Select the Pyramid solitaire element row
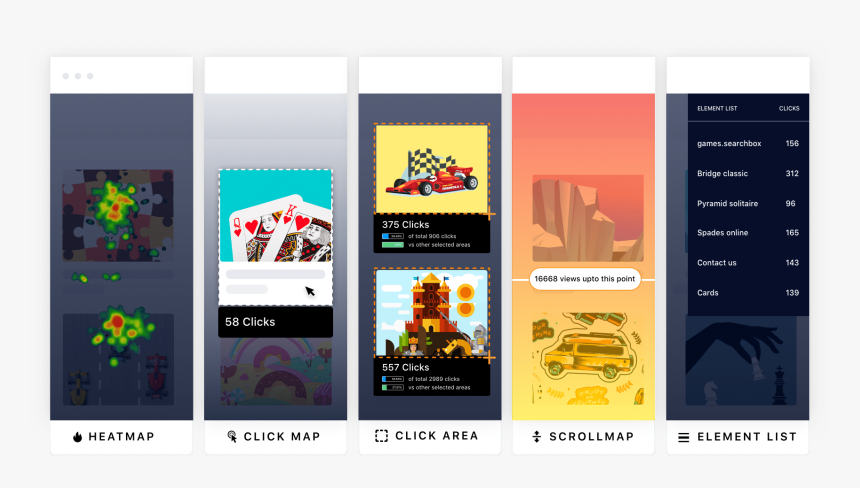 tap(748, 203)
